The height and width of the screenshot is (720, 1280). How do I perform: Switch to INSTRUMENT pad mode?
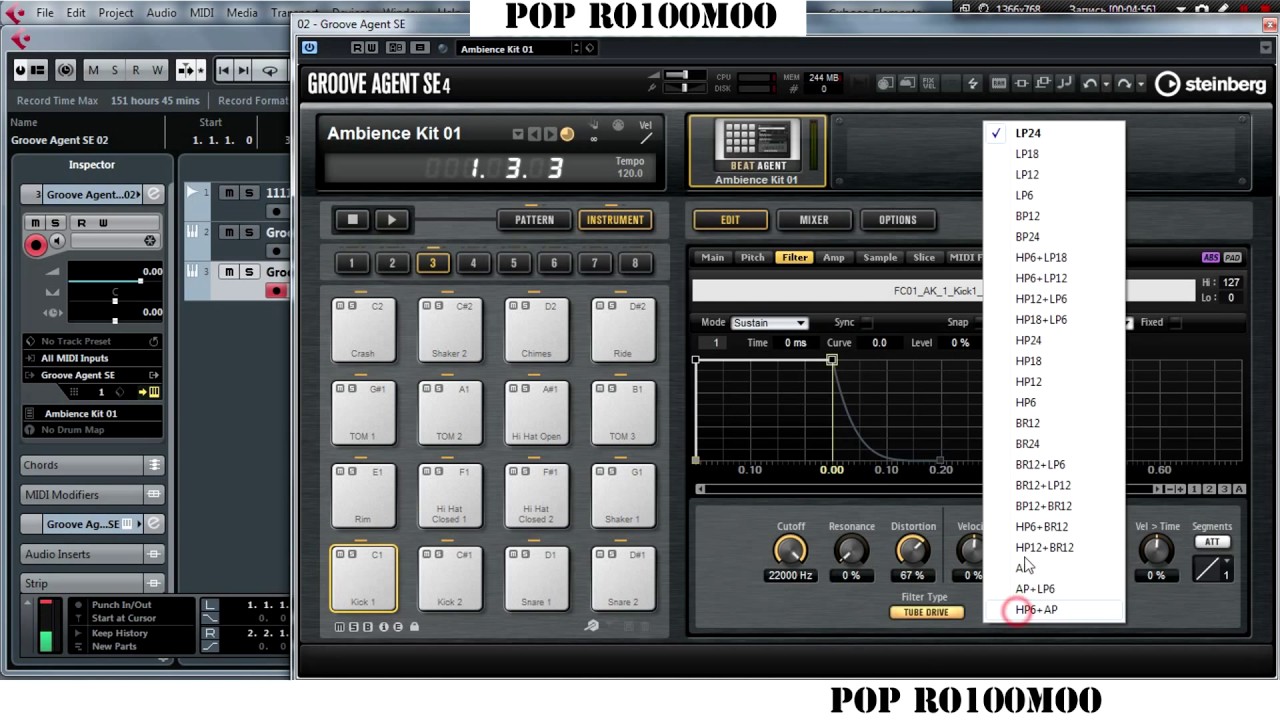615,220
